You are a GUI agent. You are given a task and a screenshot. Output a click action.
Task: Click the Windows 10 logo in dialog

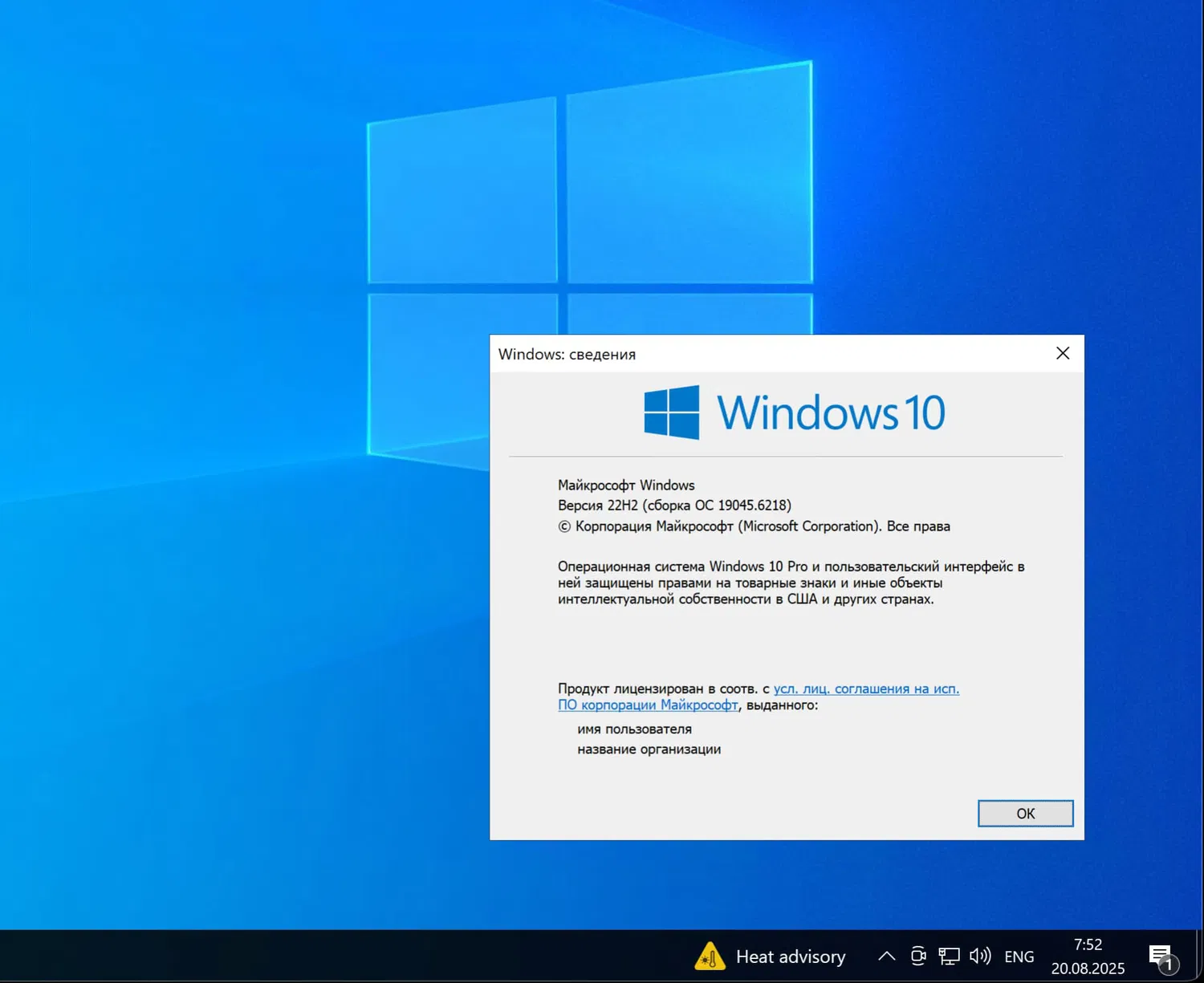795,412
